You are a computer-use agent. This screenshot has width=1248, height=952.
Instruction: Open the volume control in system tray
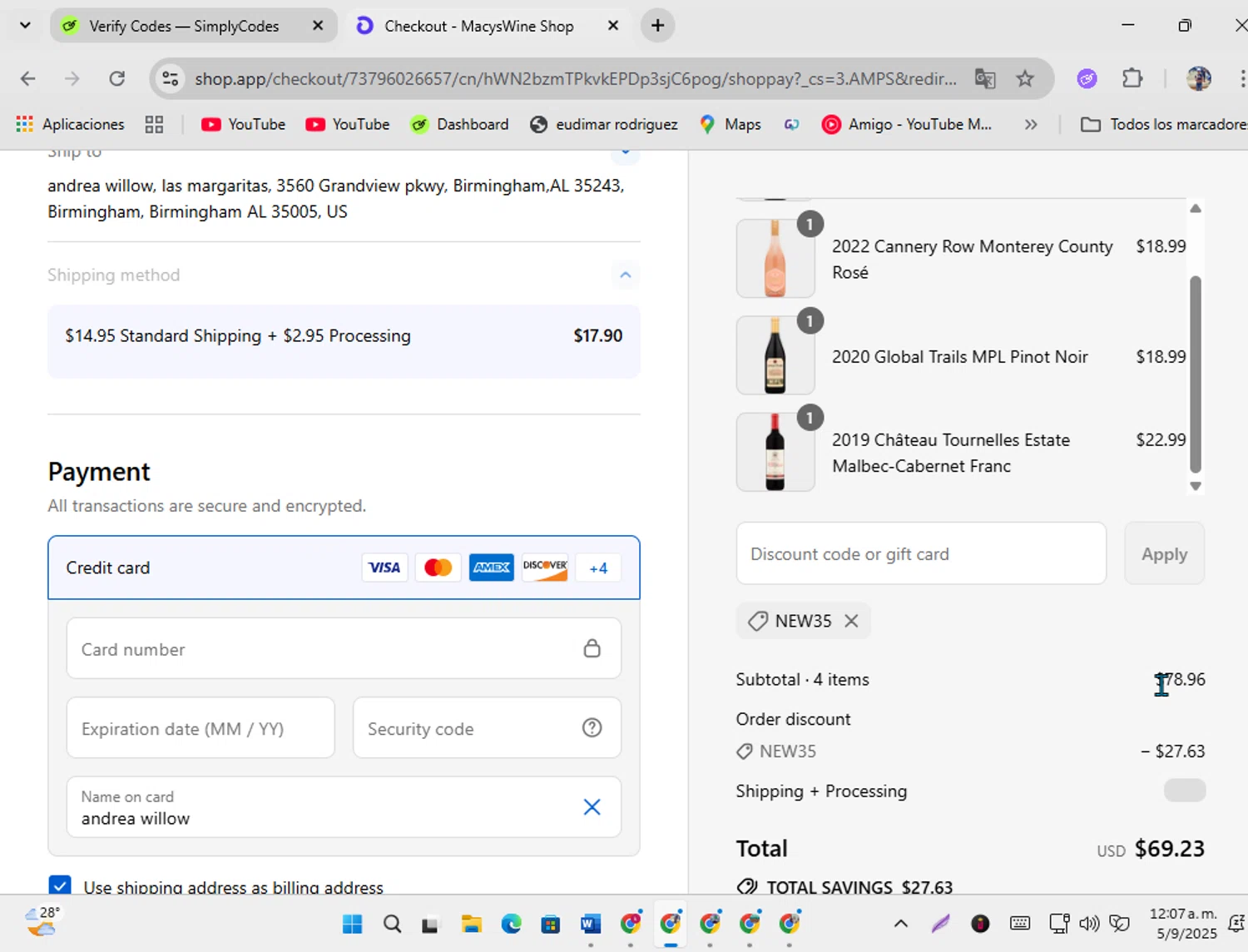pos(1089,923)
